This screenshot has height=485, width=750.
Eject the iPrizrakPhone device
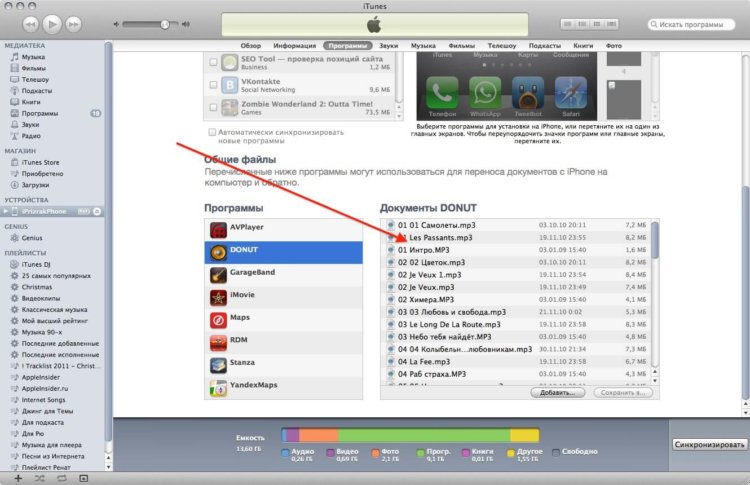coord(97,211)
